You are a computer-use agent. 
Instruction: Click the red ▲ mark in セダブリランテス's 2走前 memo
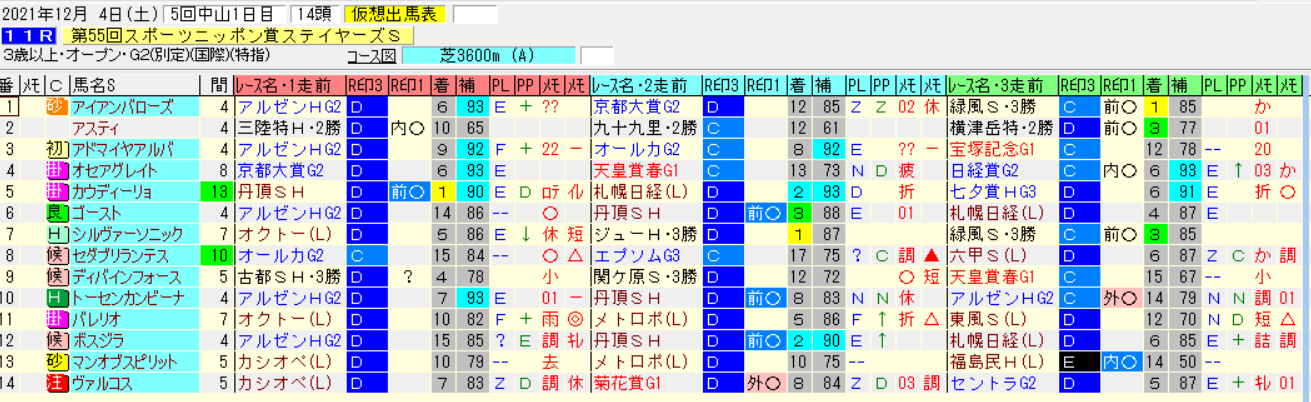(930, 254)
